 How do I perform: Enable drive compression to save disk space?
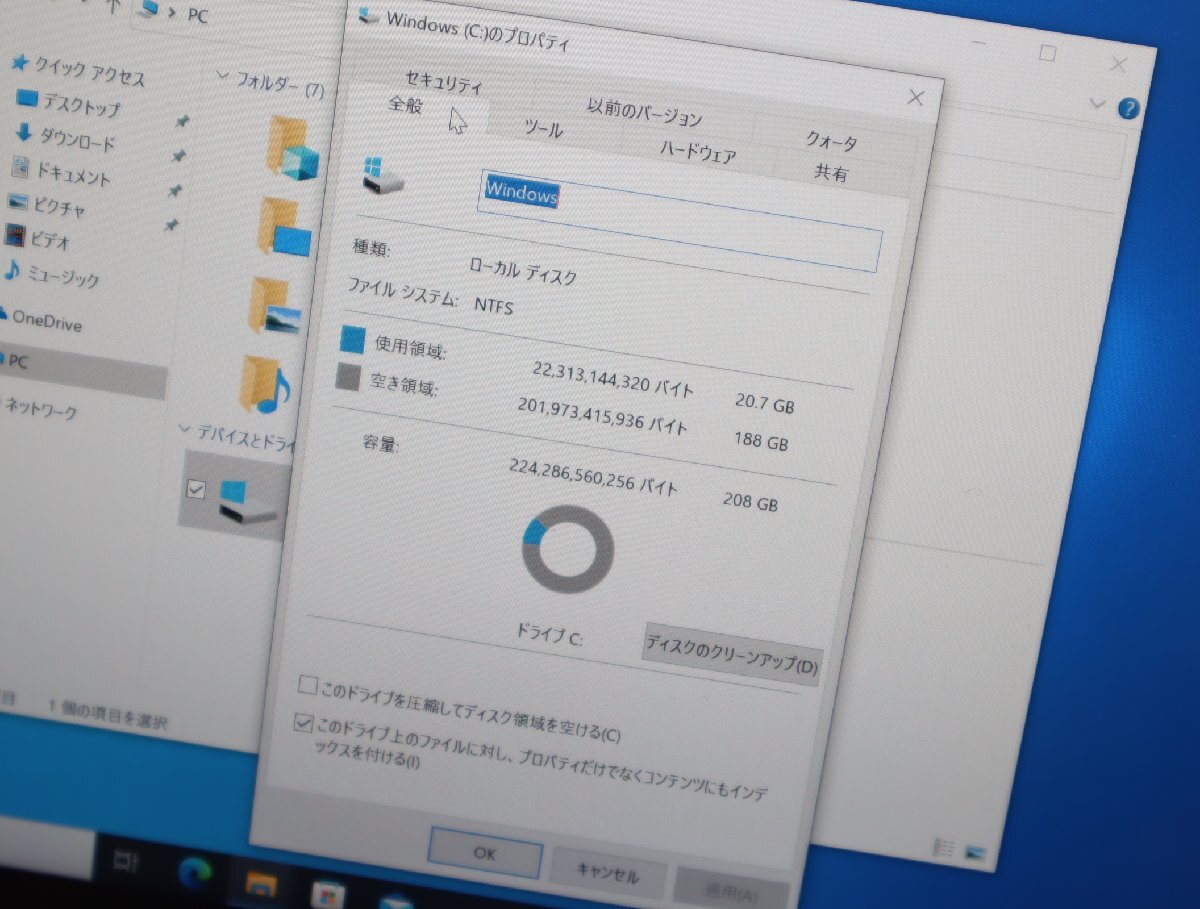(x=306, y=684)
